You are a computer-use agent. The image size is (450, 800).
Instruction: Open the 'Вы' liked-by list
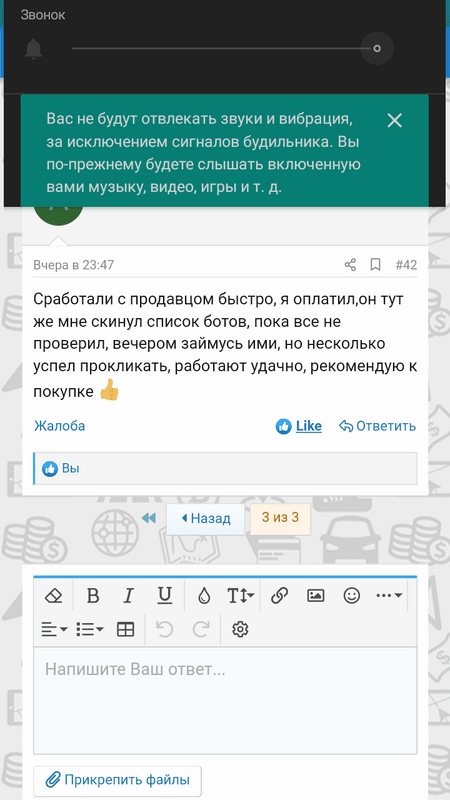tap(70, 468)
